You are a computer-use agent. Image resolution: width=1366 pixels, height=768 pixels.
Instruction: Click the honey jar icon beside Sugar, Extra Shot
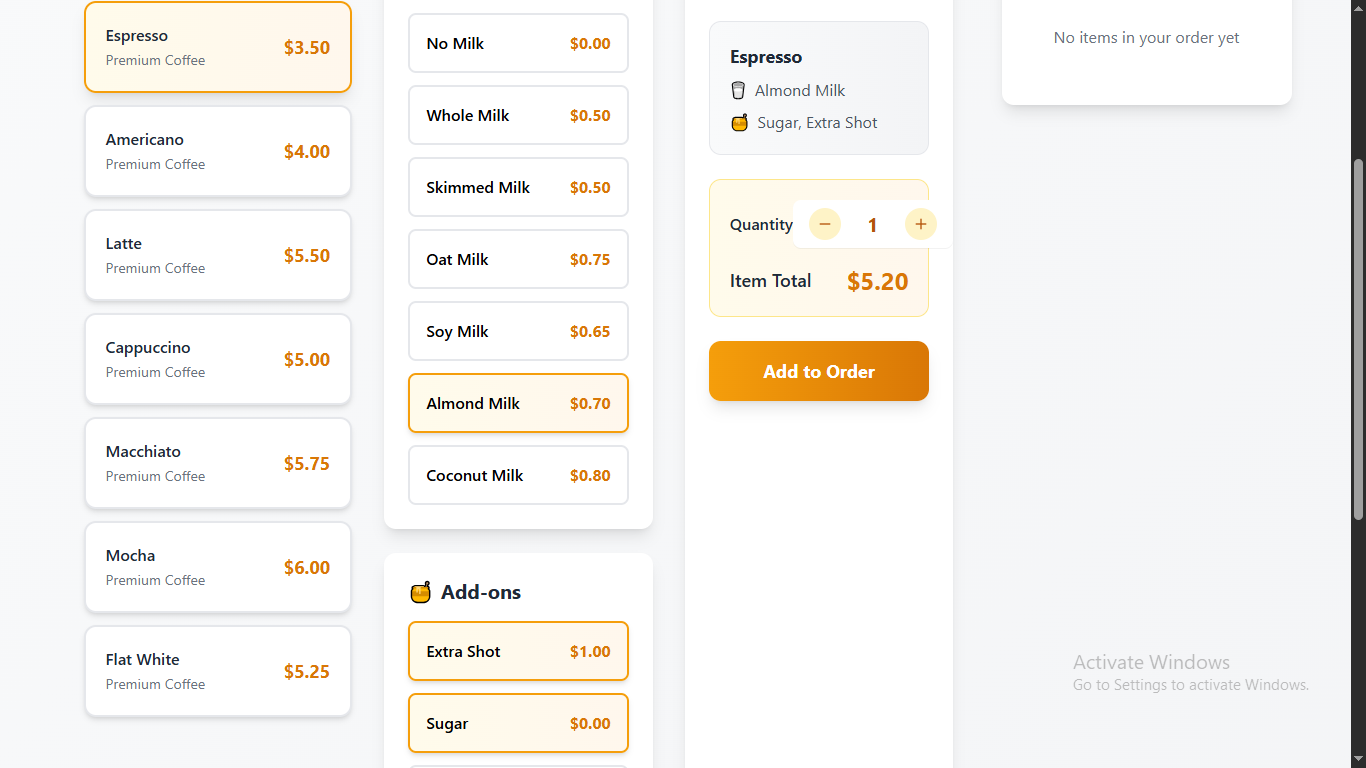click(740, 123)
